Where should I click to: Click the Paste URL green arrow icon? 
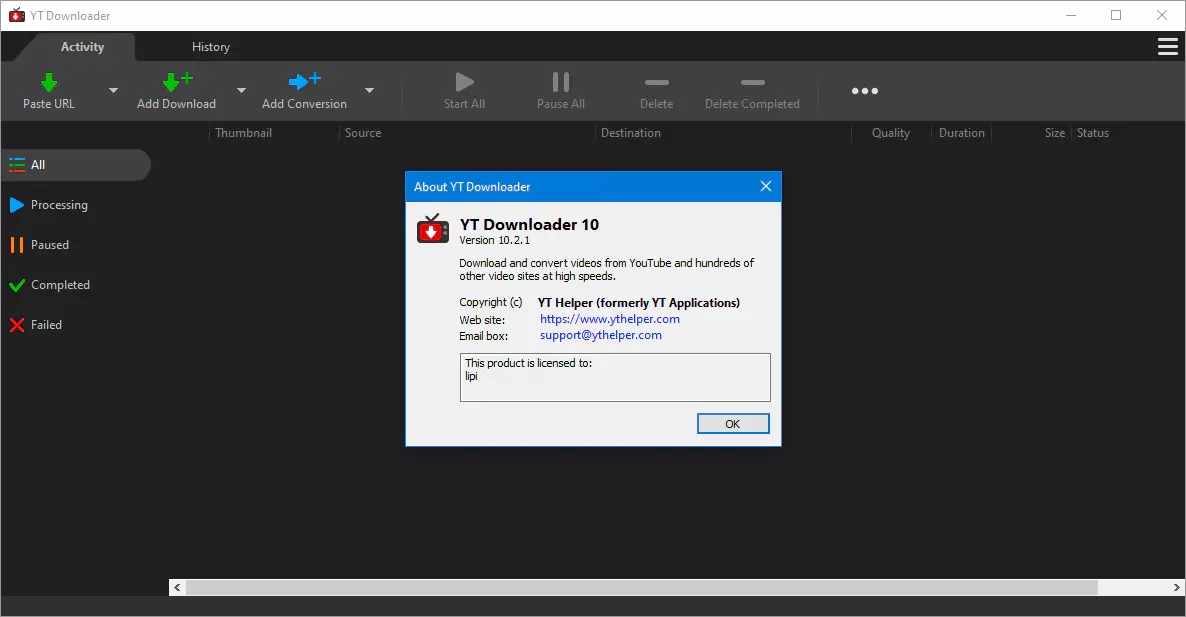click(48, 82)
